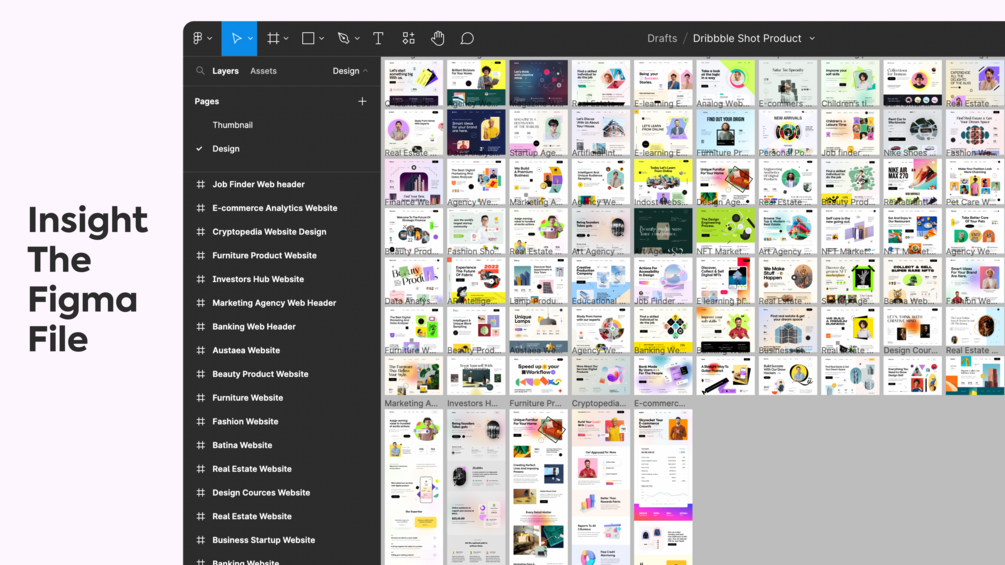Image resolution: width=1005 pixels, height=565 pixels.
Task: Switch to the Assets tab
Action: pos(263,71)
